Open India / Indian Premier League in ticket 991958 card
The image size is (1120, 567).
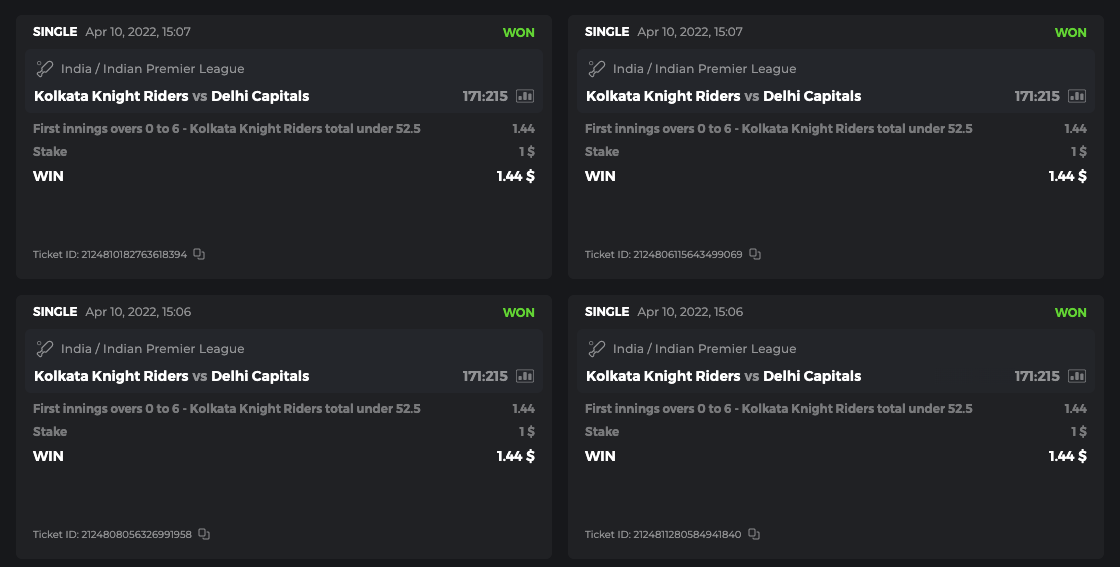tap(152, 349)
